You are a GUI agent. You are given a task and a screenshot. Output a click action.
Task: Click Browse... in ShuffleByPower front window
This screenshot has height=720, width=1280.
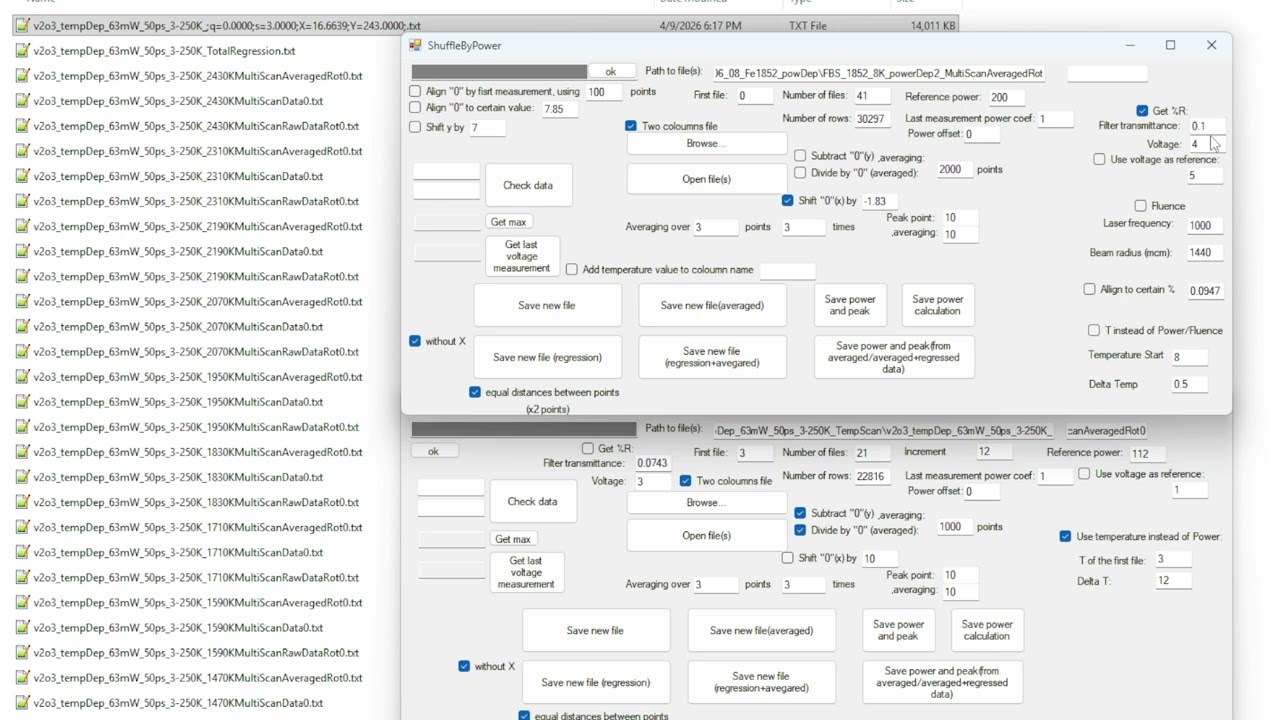706,144
